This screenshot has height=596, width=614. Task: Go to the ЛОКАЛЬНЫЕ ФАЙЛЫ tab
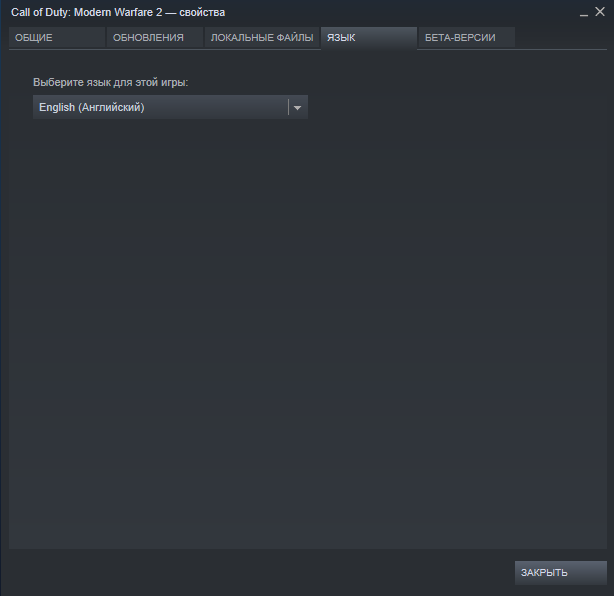[x=262, y=38]
